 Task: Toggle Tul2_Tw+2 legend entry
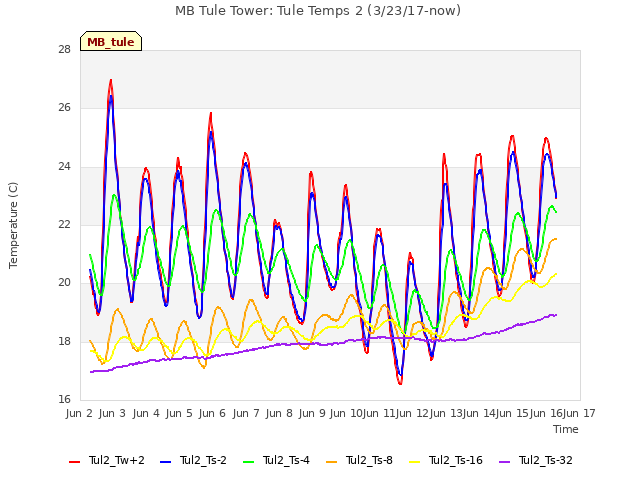107,460
